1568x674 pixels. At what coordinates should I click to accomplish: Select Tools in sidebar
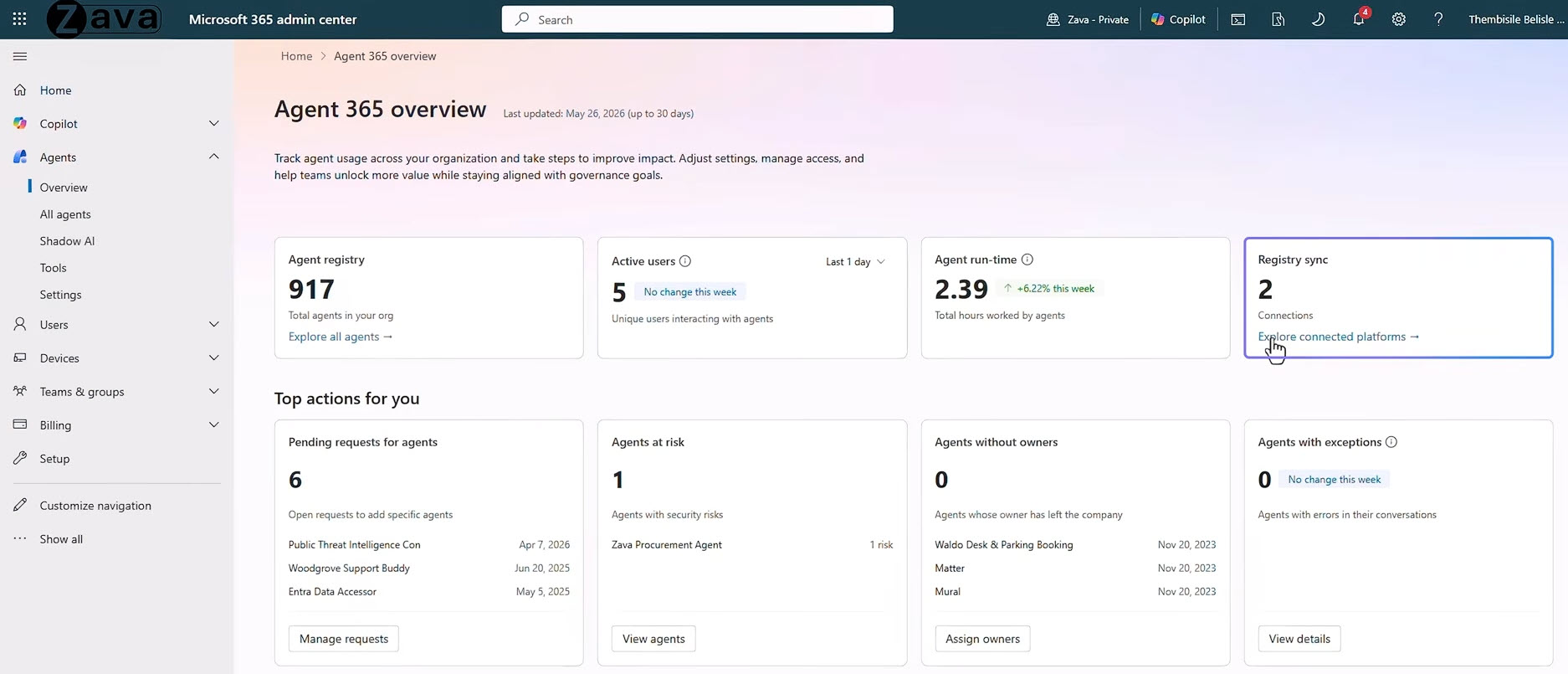[53, 268]
